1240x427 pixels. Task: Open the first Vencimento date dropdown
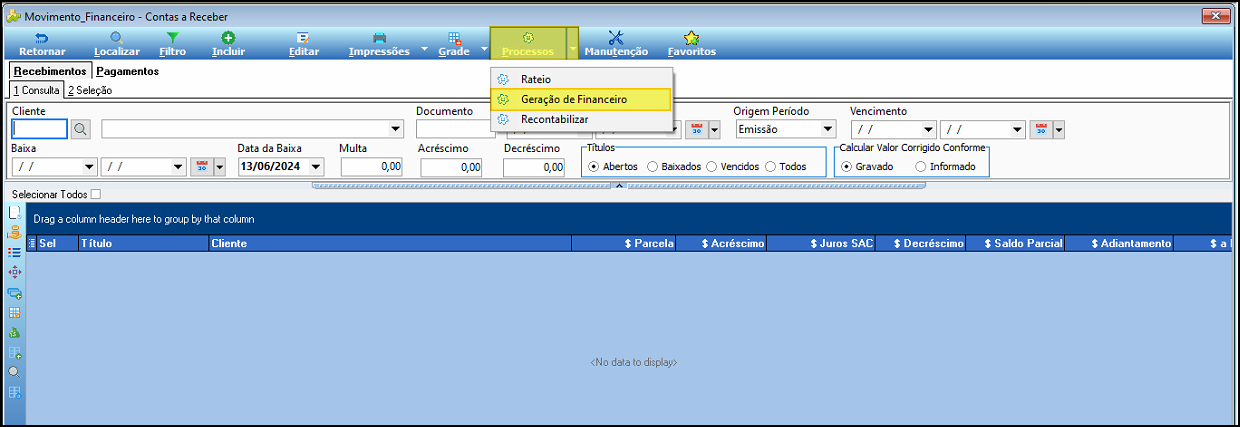(929, 130)
